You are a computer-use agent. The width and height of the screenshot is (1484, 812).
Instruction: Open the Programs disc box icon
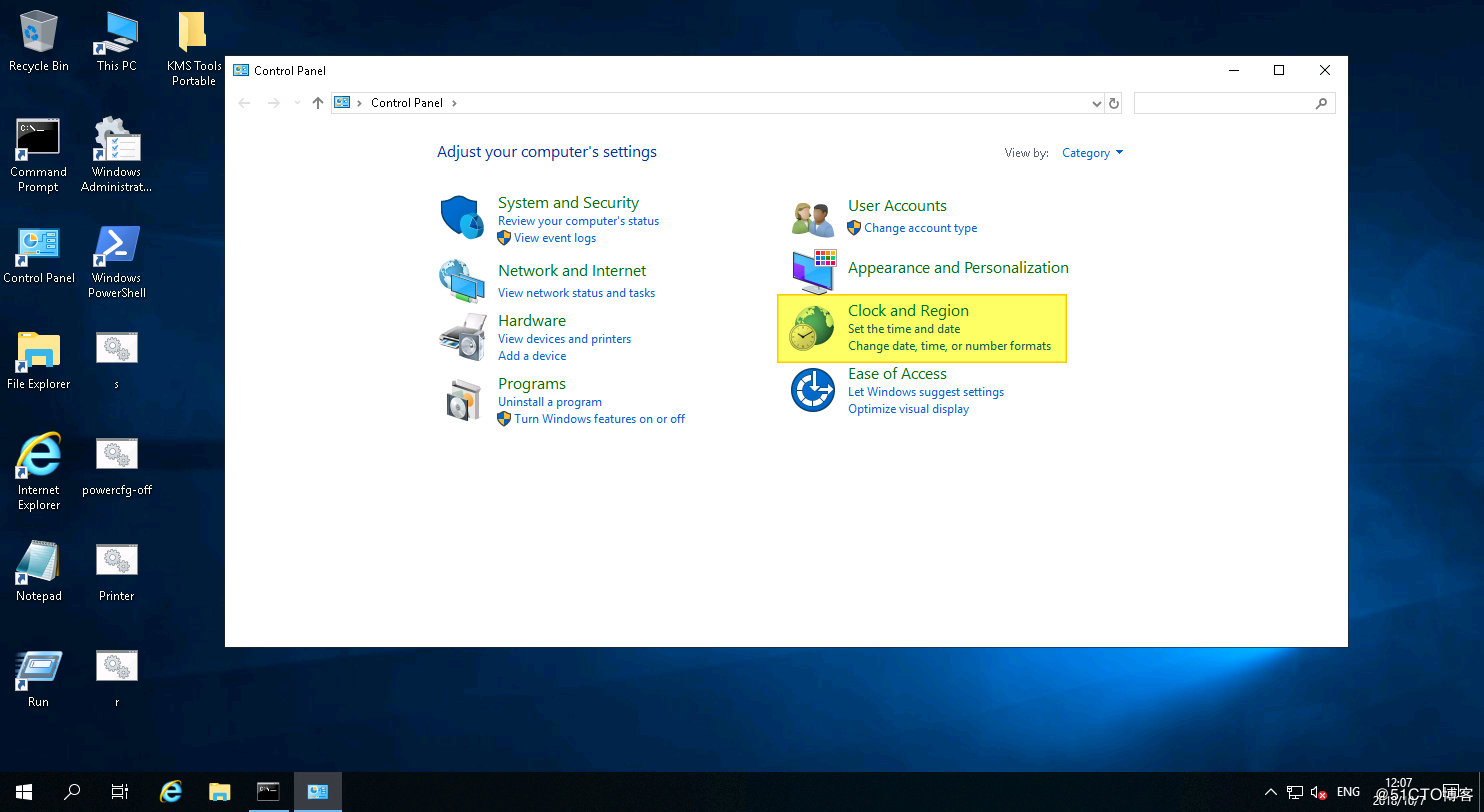(462, 400)
